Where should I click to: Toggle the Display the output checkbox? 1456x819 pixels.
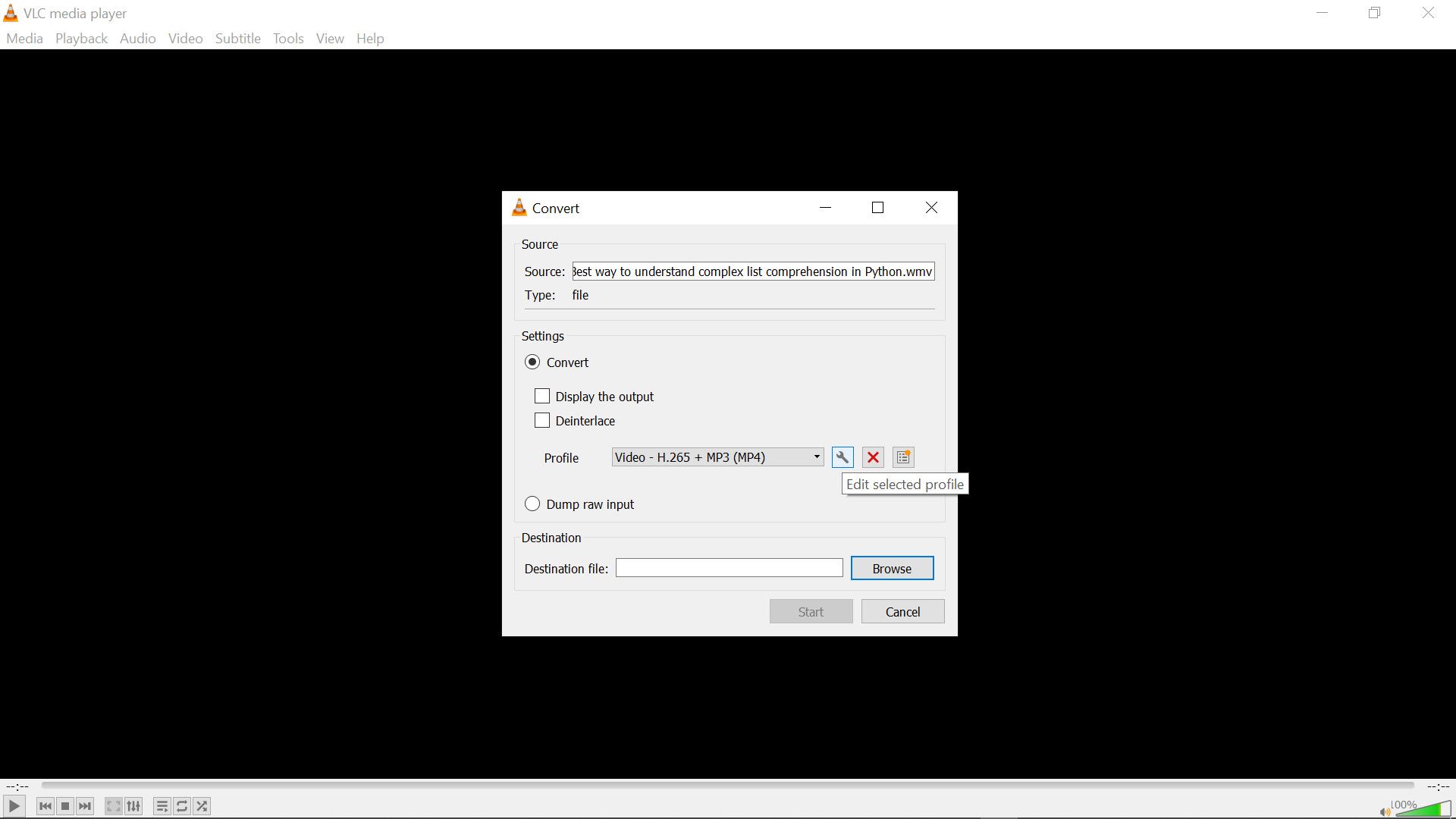(x=542, y=395)
